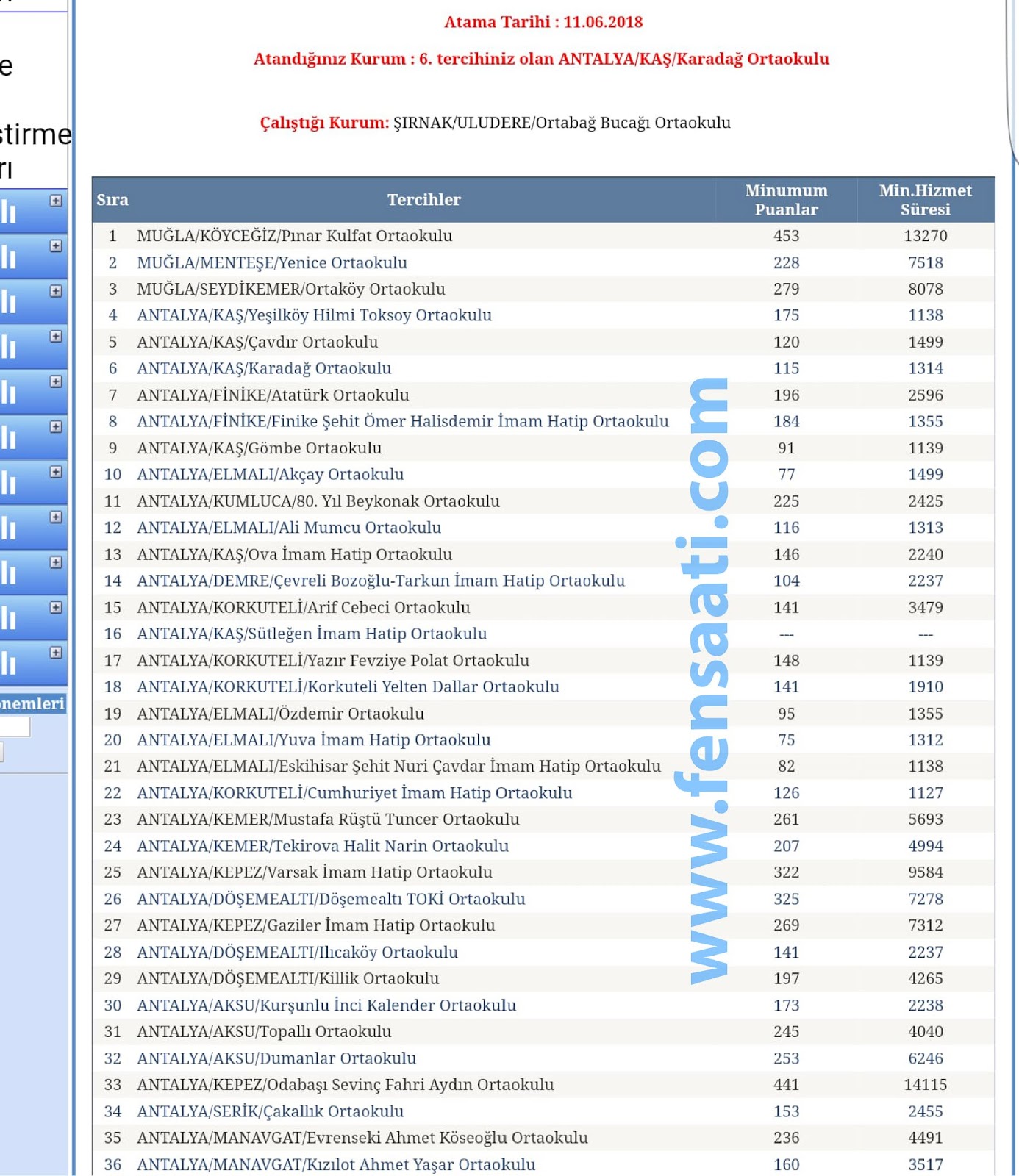
Task: Select ANTALYA/KEMER/Mustafa Rüştü Tuncer Ortaokulu
Action: [x=543, y=820]
